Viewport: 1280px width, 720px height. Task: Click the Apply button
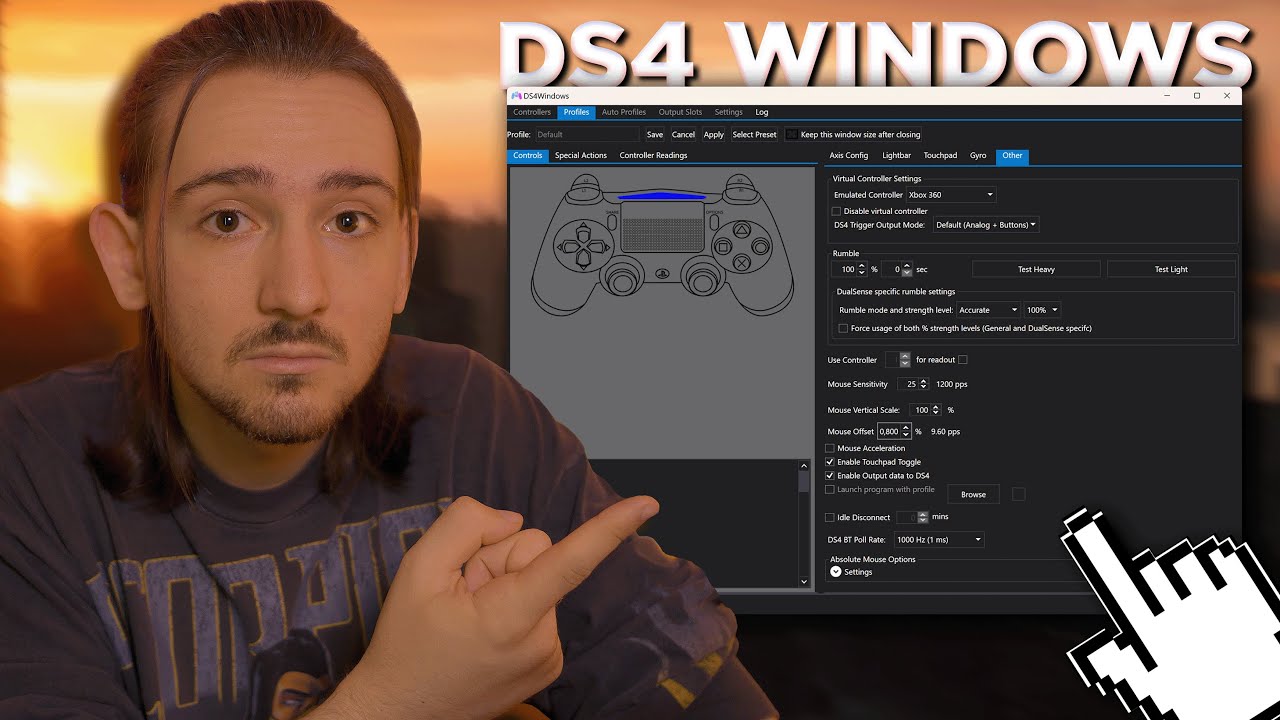pos(714,134)
